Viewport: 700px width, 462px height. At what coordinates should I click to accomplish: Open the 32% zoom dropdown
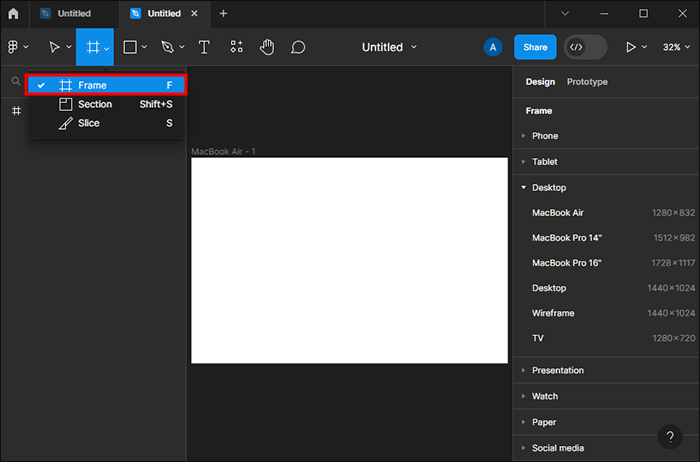tap(678, 47)
